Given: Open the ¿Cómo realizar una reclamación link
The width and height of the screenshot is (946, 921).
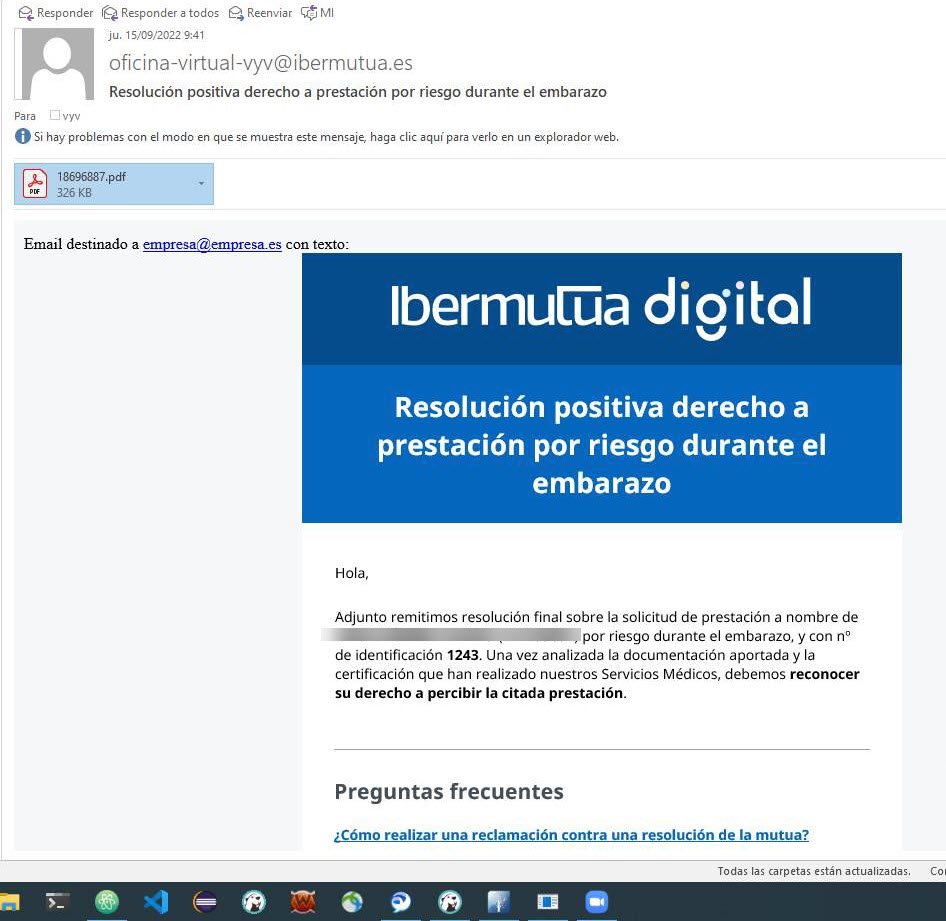Looking at the screenshot, I should tap(571, 835).
